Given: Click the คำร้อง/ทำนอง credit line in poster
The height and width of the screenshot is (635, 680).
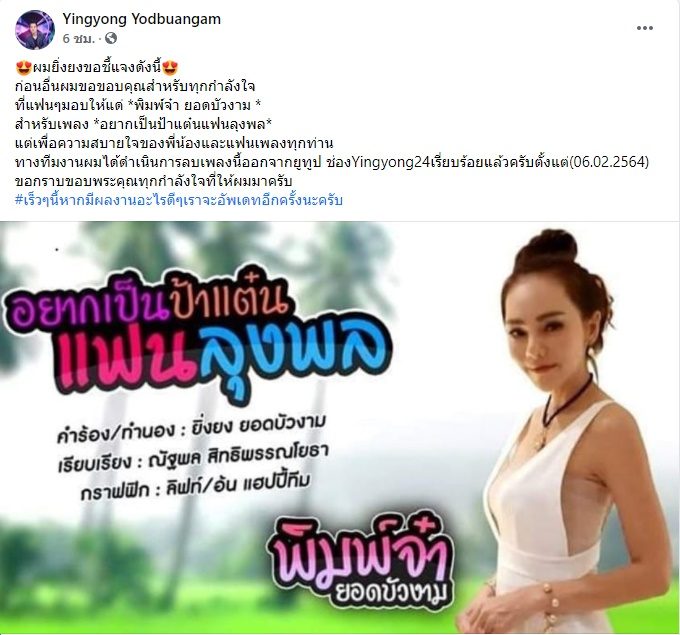Looking at the screenshot, I should [x=191, y=428].
